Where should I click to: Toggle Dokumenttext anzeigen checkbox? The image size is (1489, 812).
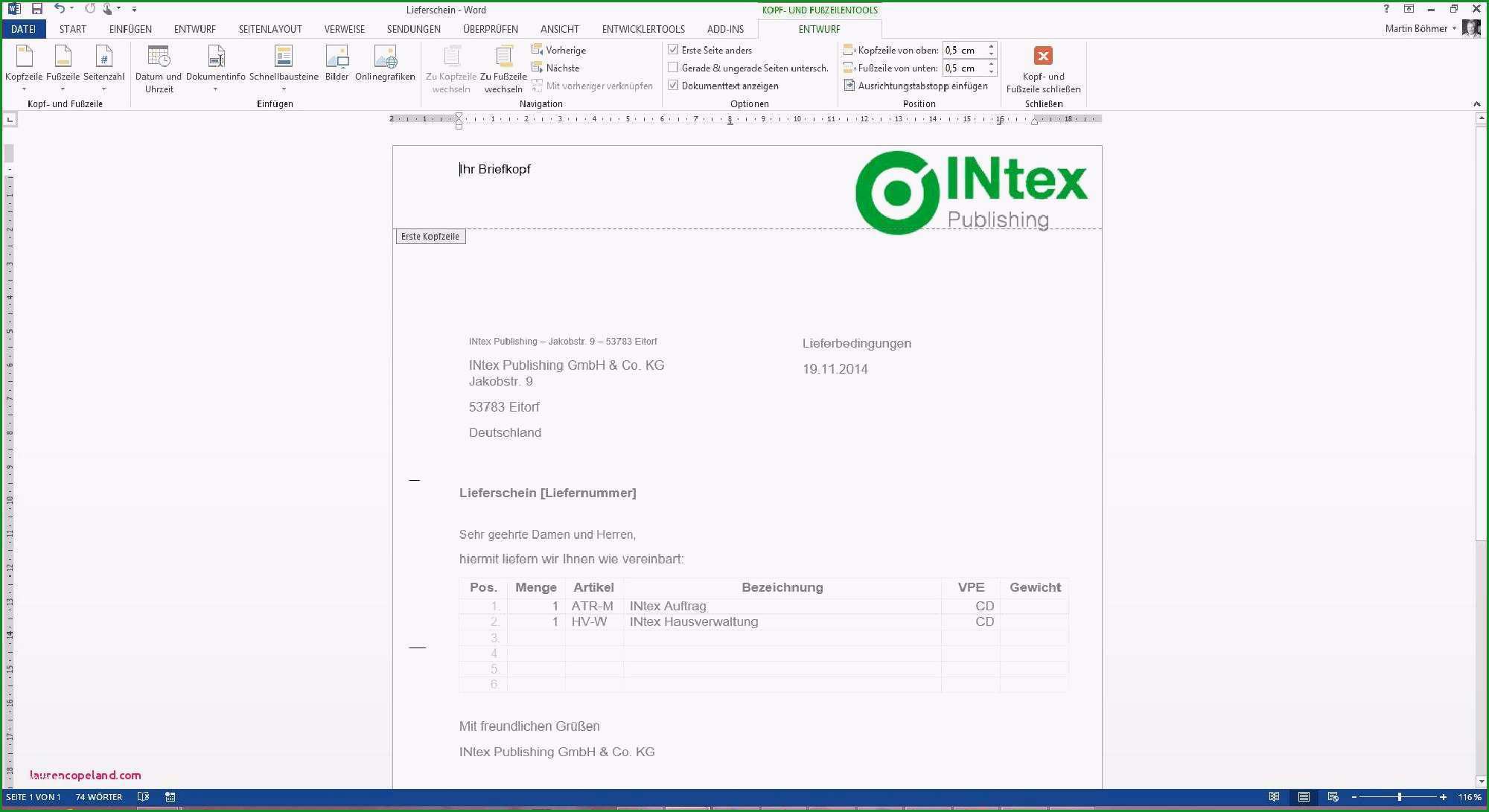click(673, 86)
